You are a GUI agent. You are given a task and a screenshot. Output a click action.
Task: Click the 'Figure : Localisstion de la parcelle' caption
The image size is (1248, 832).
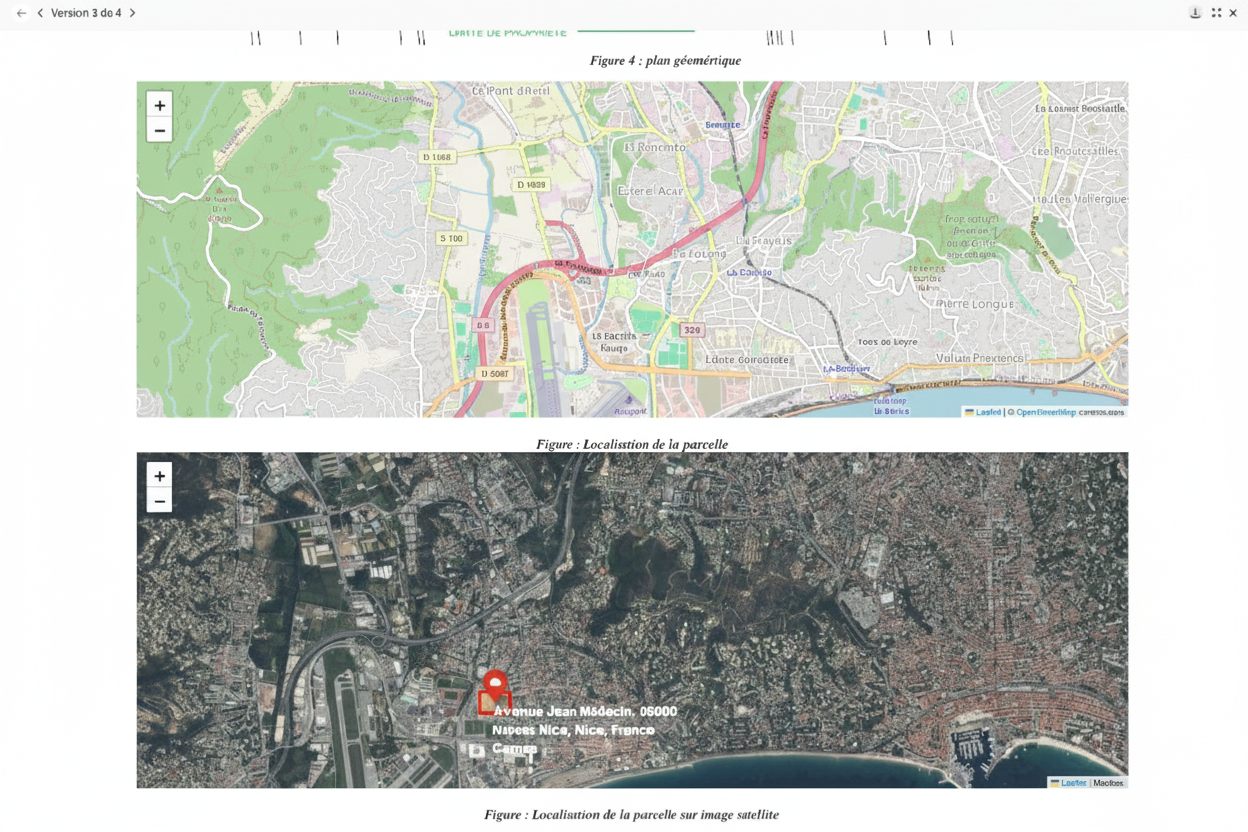point(632,444)
